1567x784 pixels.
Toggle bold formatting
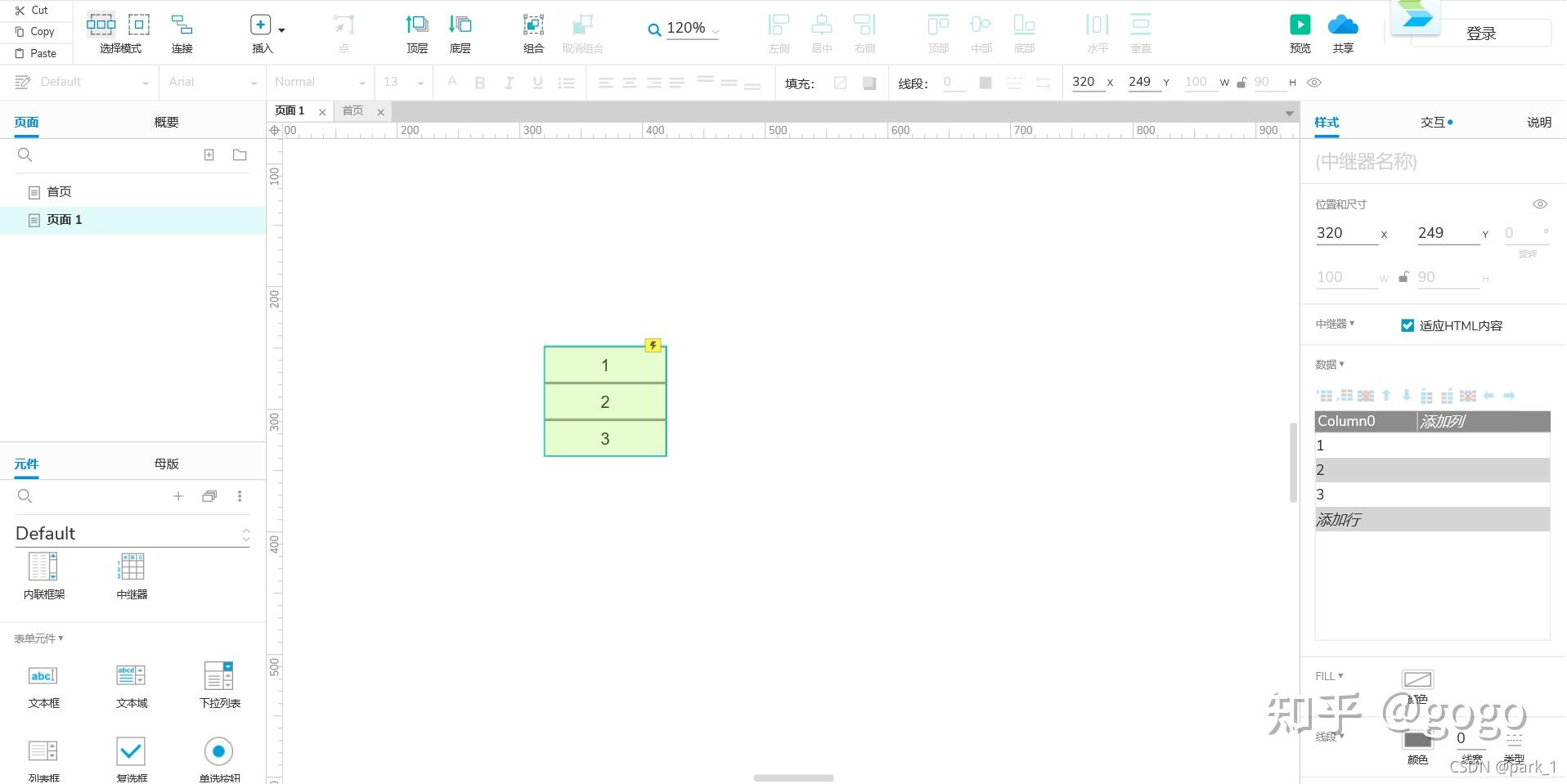(x=480, y=83)
